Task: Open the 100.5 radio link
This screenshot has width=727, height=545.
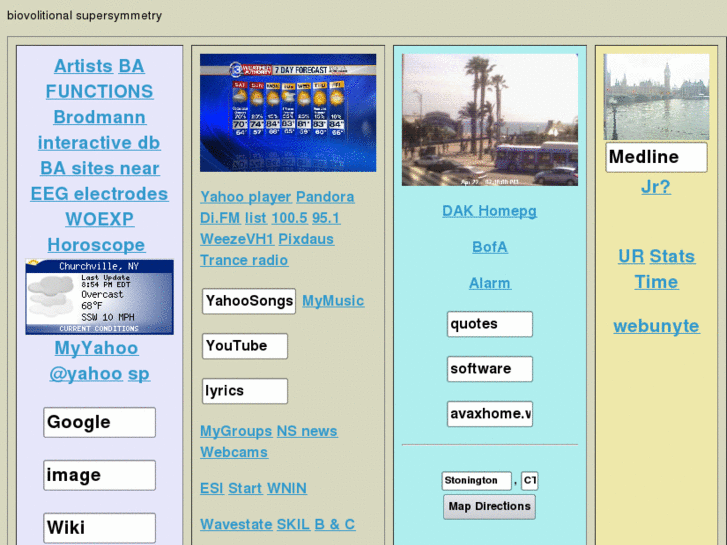Action: click(289, 218)
